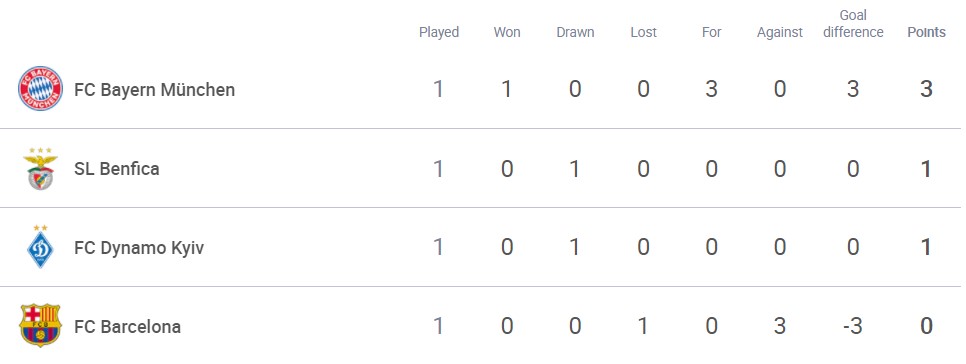Viewport: 966px width, 364px height.
Task: Click Barcelona's goal difference value -3
Action: 853,326
